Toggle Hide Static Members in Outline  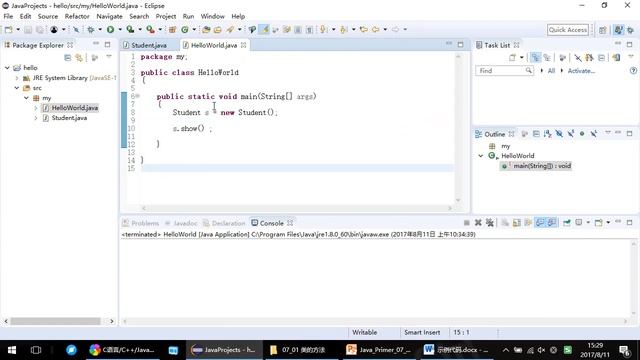click(571, 134)
